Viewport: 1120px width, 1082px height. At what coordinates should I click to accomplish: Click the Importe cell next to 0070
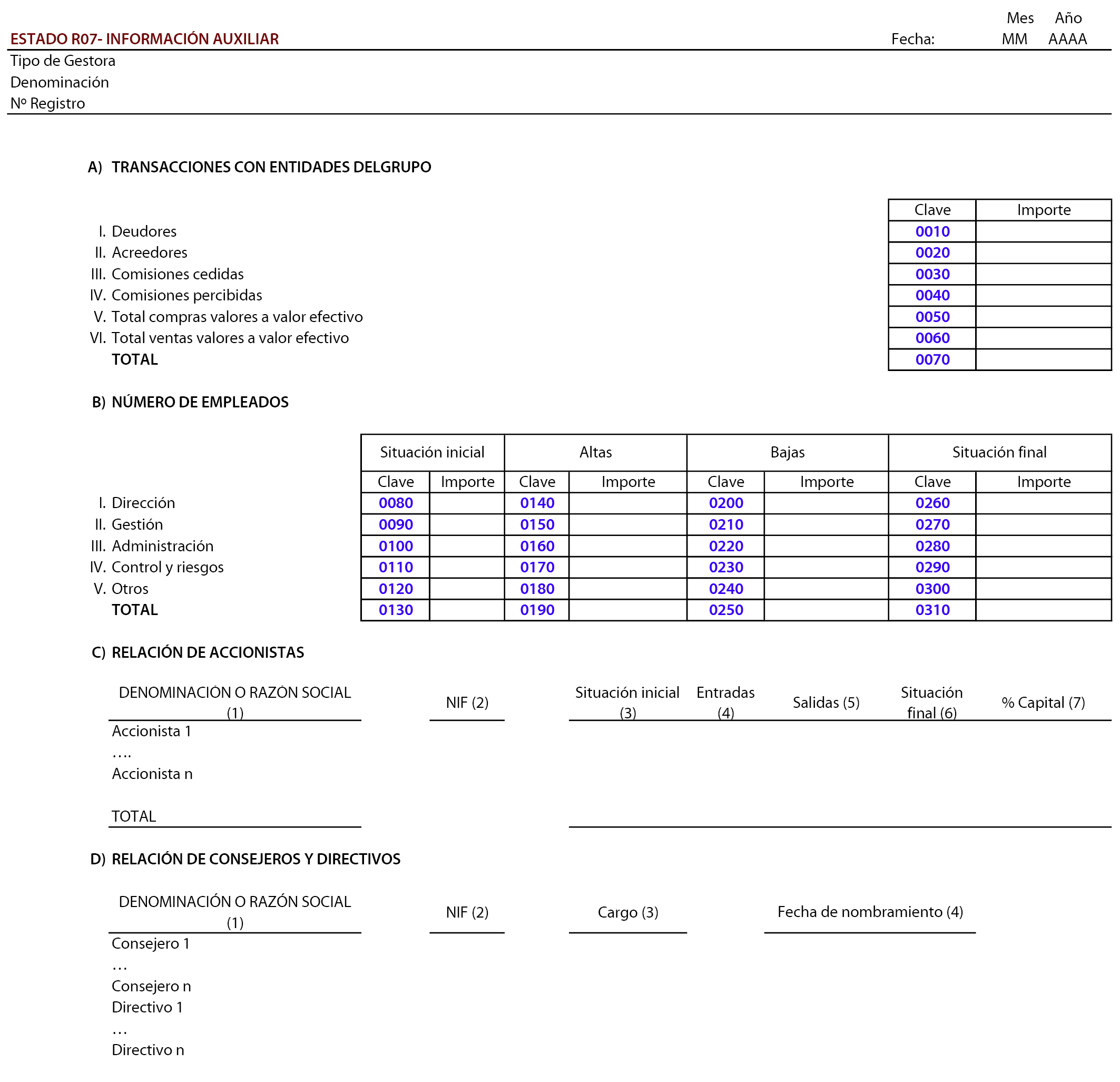[x=1044, y=360]
